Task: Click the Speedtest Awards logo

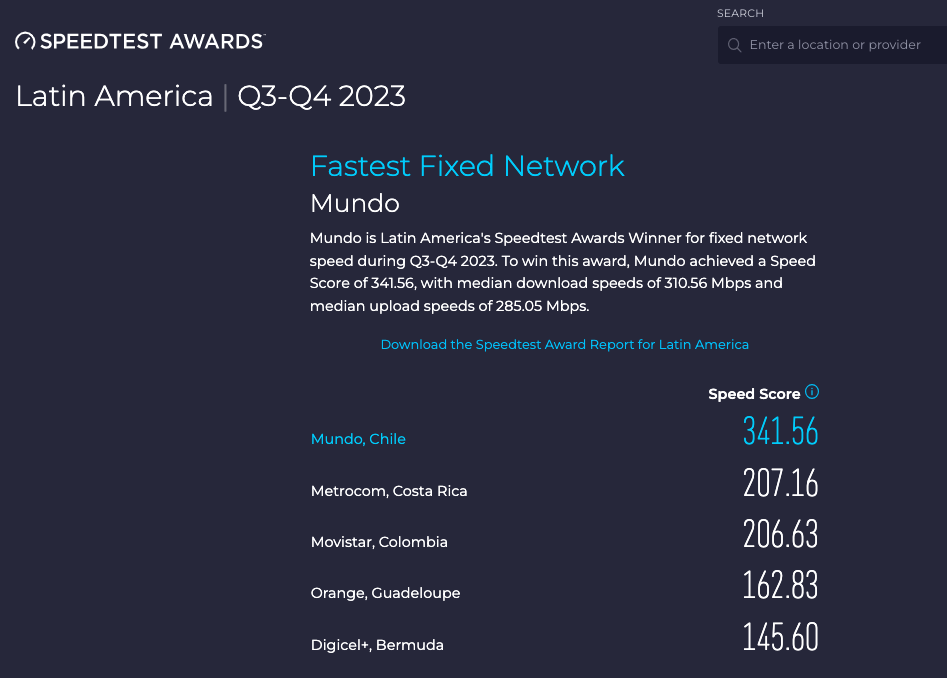Action: (x=140, y=41)
